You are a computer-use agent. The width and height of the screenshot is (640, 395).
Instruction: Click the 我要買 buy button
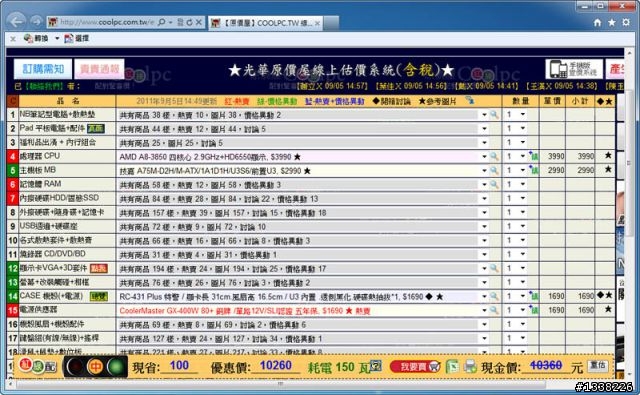[415, 366]
